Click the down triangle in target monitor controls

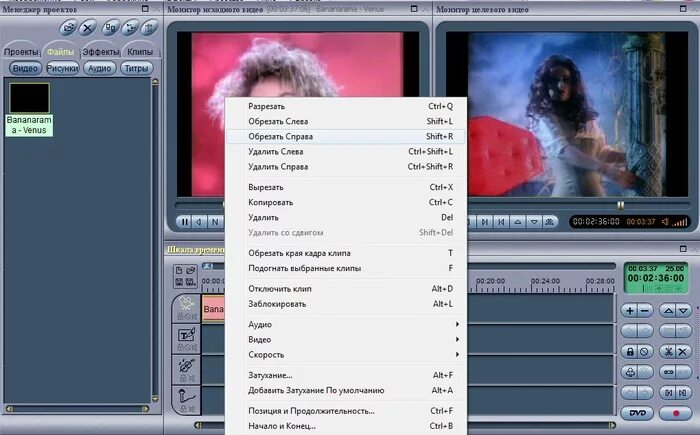[534, 222]
